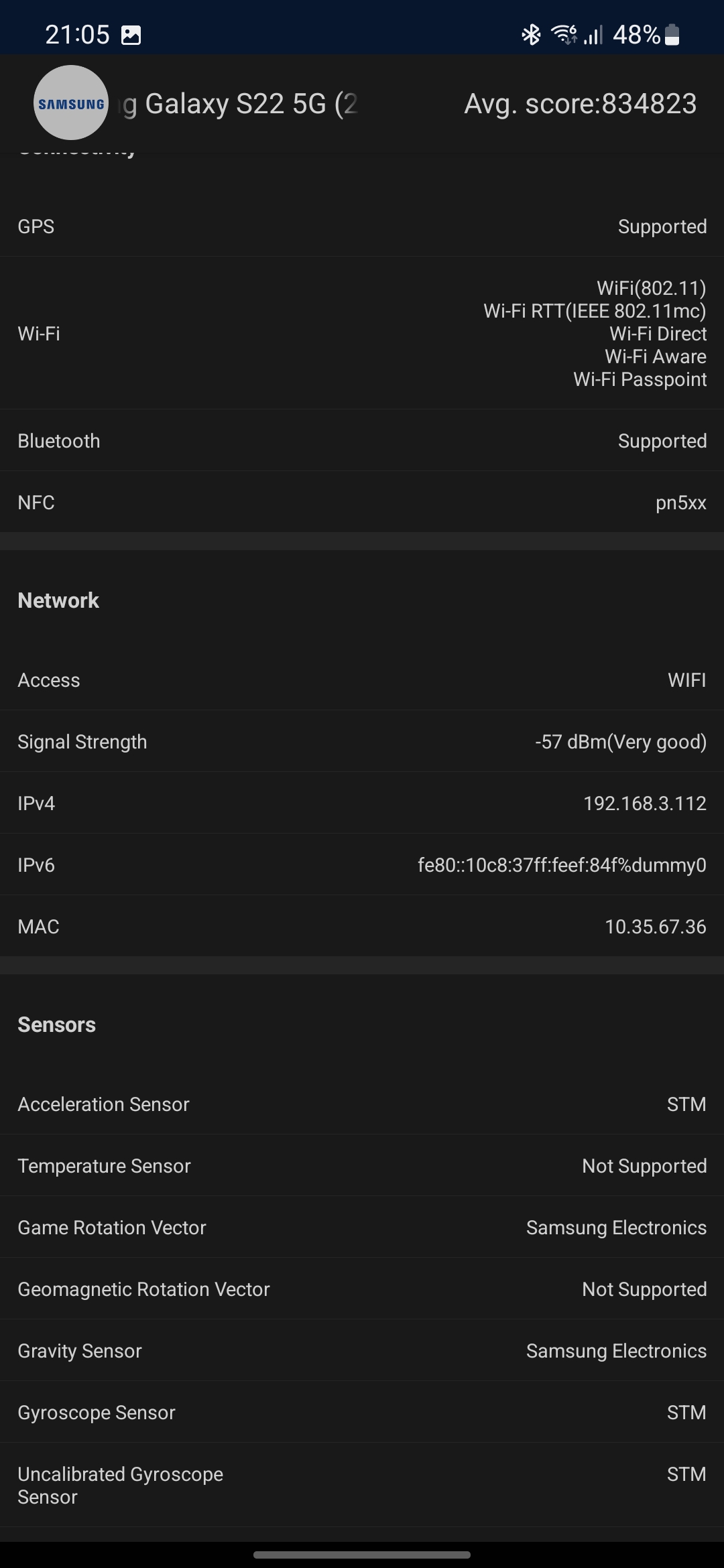This screenshot has width=724, height=1568.
Task: Select the NFC pn5xx row
Action: tap(362, 503)
